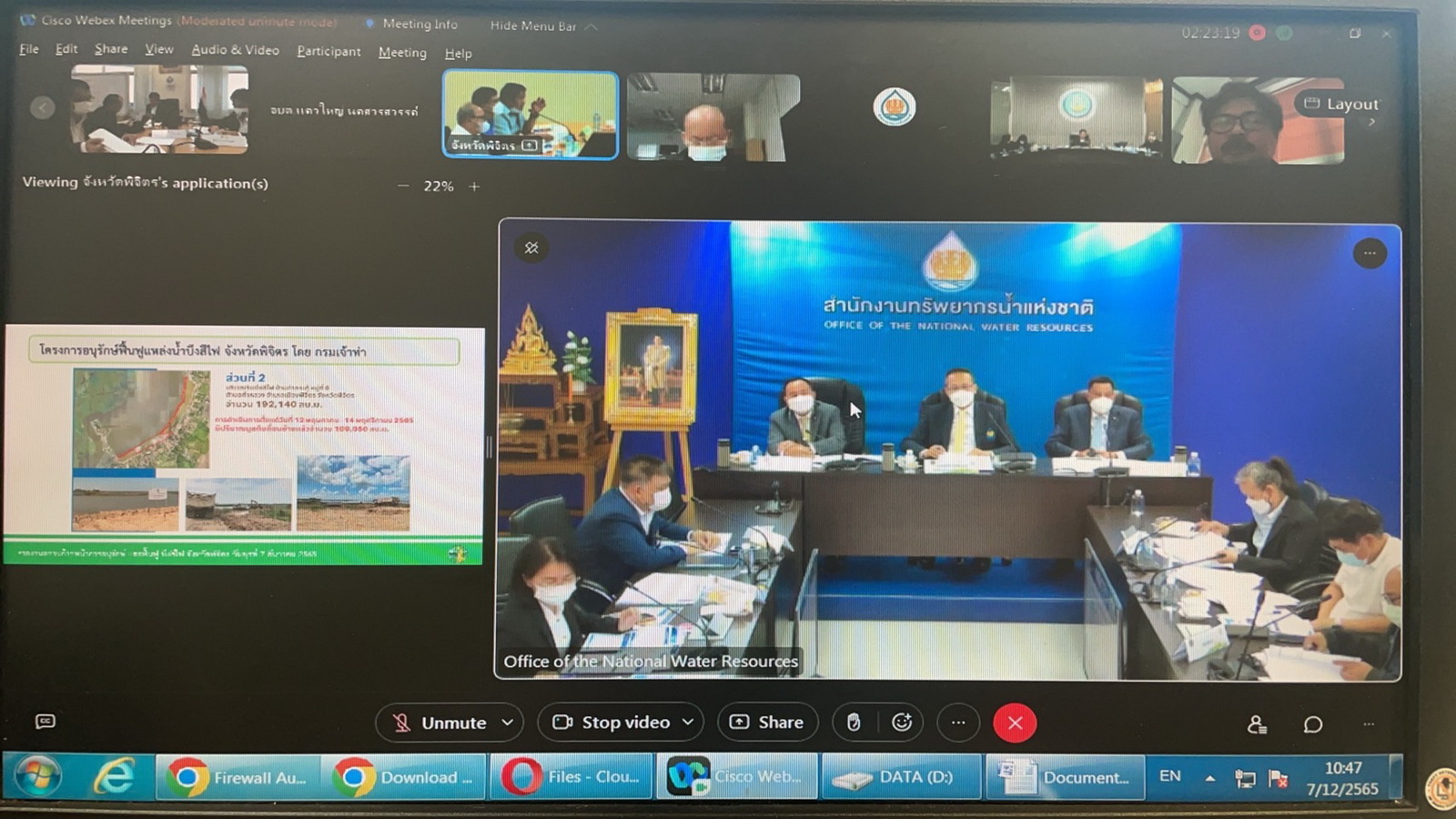Screen dimensions: 1456x819
Task: Unmute the microphone
Action: [440, 723]
